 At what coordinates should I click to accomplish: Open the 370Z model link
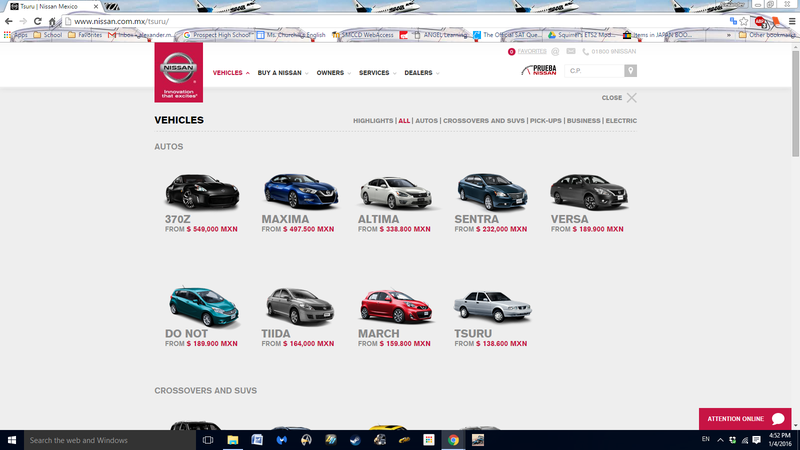pos(178,219)
